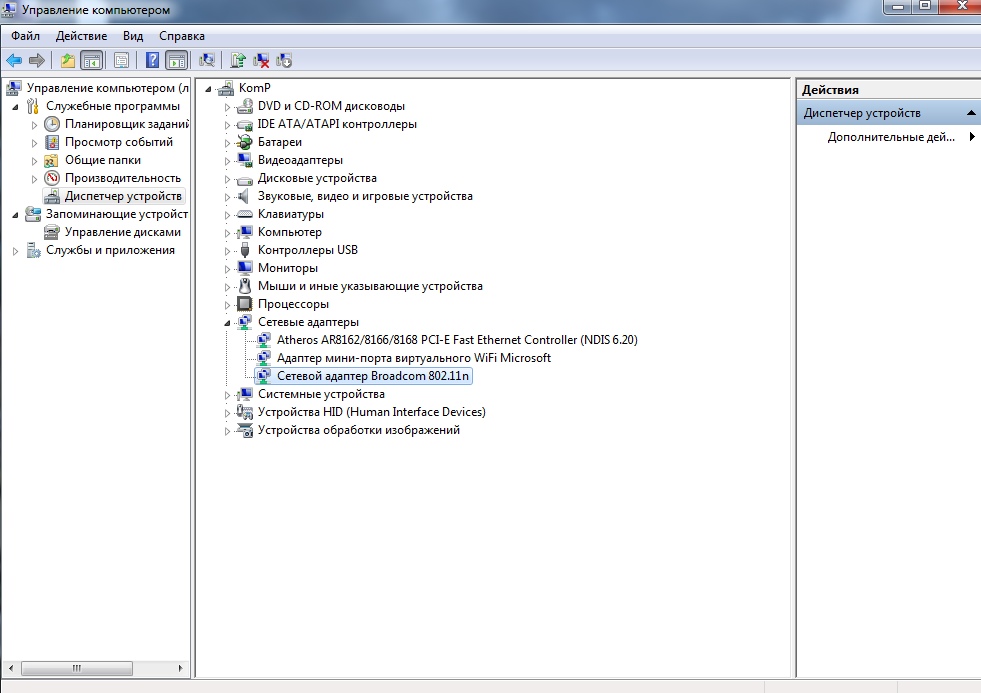Open the Справка menu
The width and height of the screenshot is (981, 693).
(x=181, y=36)
